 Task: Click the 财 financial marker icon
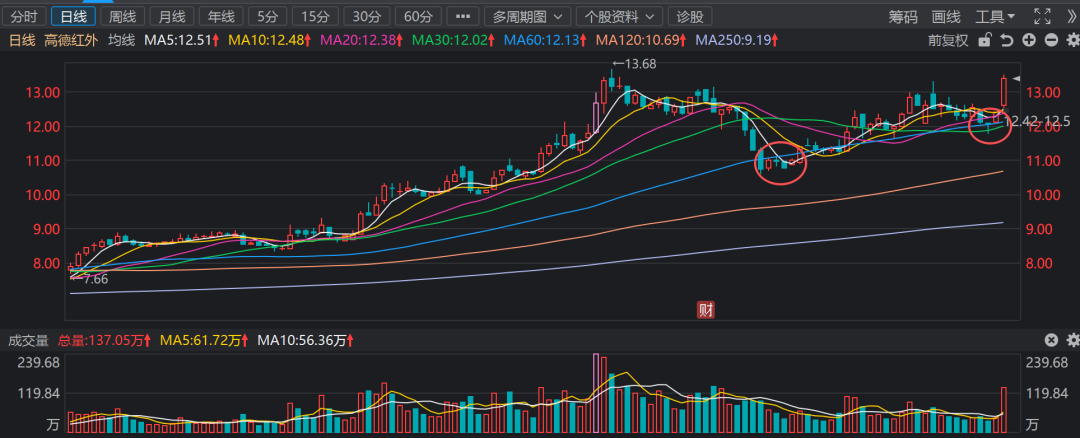(x=705, y=309)
